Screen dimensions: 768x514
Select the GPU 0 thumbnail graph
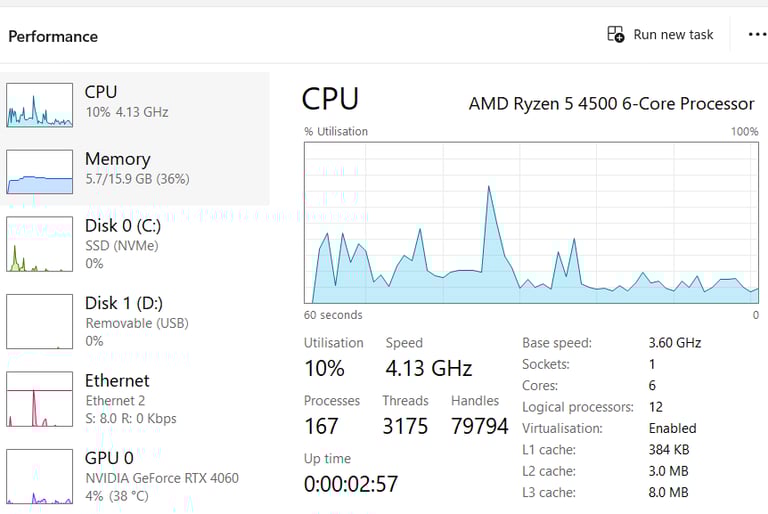coord(40,476)
